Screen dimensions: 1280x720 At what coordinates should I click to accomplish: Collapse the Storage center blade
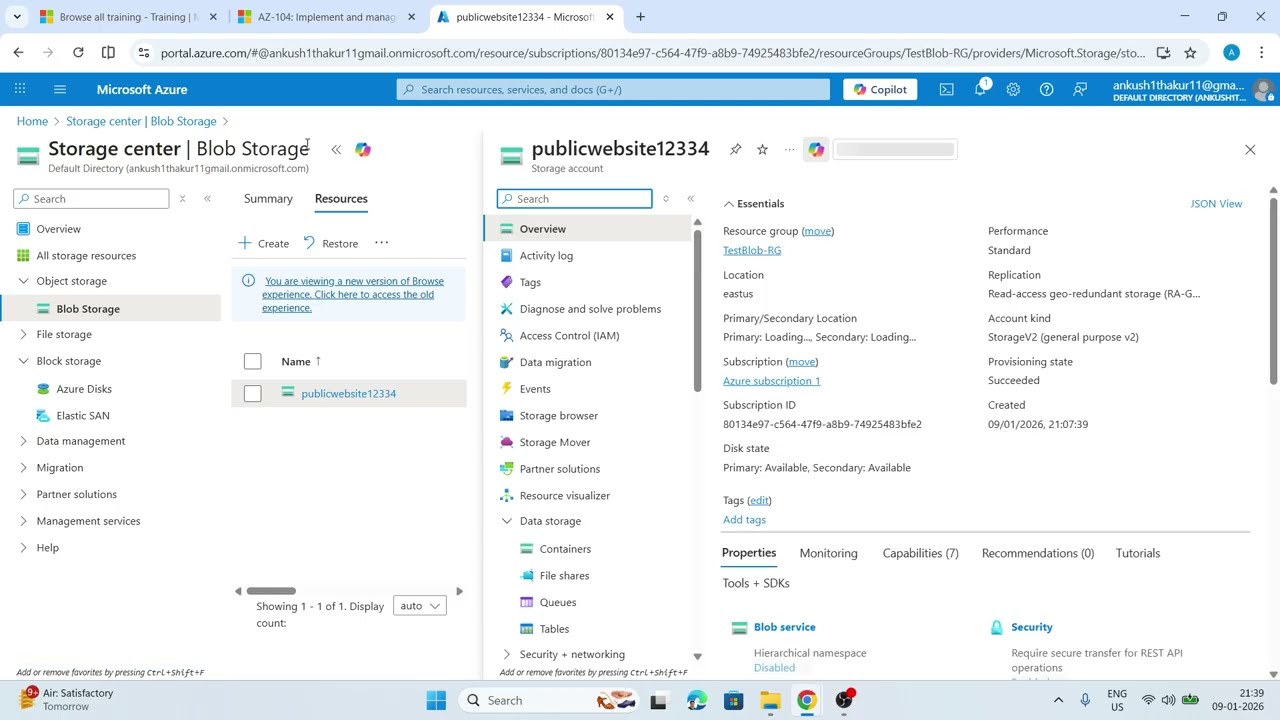pos(336,149)
